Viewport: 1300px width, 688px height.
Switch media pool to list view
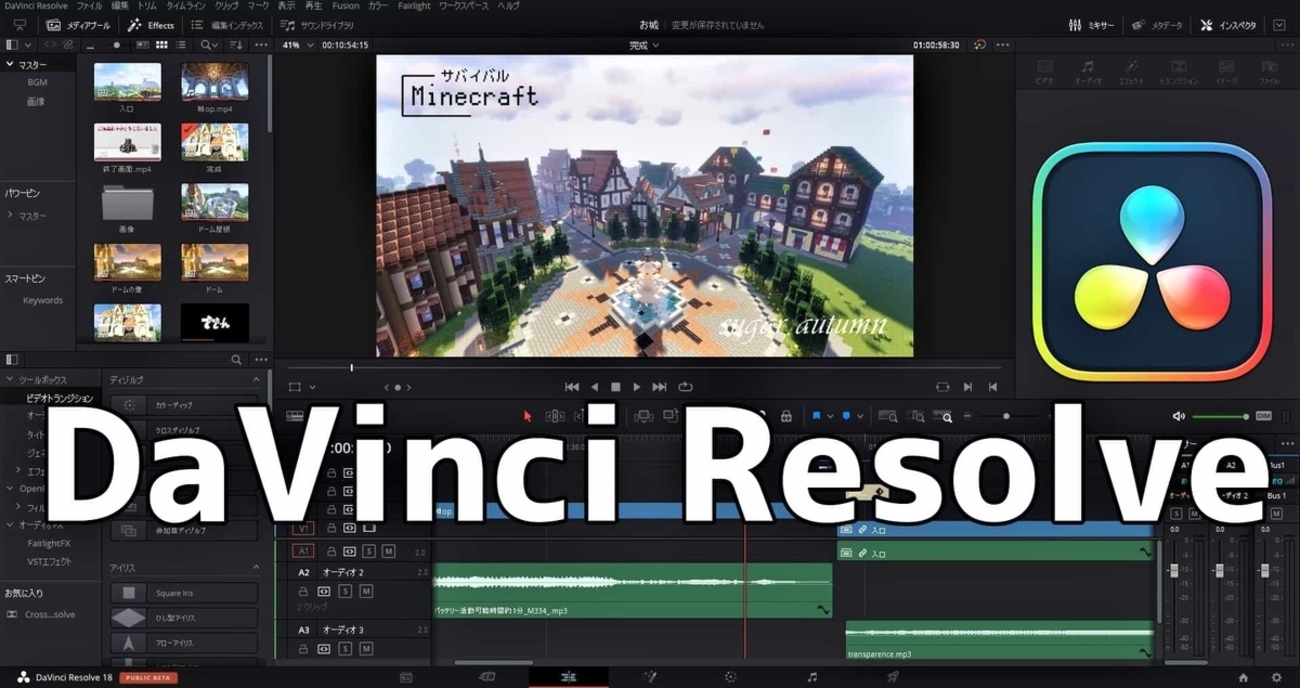coord(181,45)
